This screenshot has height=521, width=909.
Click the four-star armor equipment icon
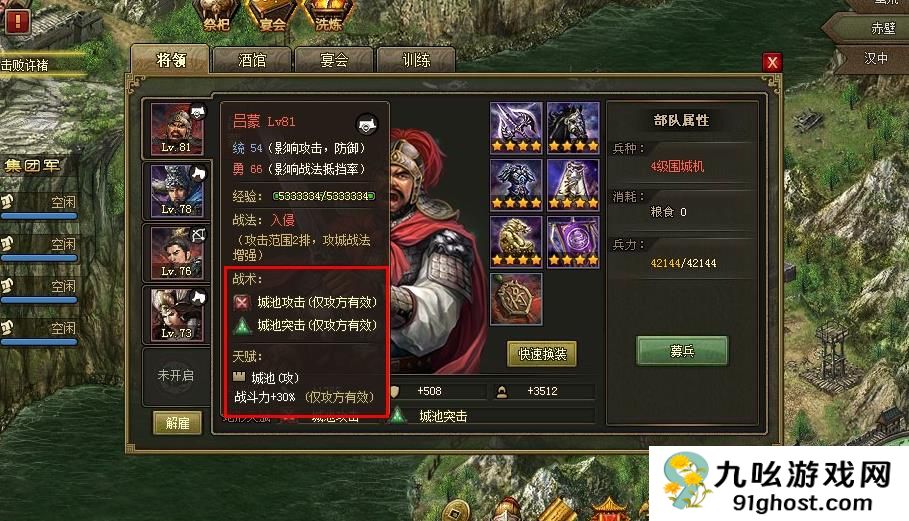[x=516, y=184]
